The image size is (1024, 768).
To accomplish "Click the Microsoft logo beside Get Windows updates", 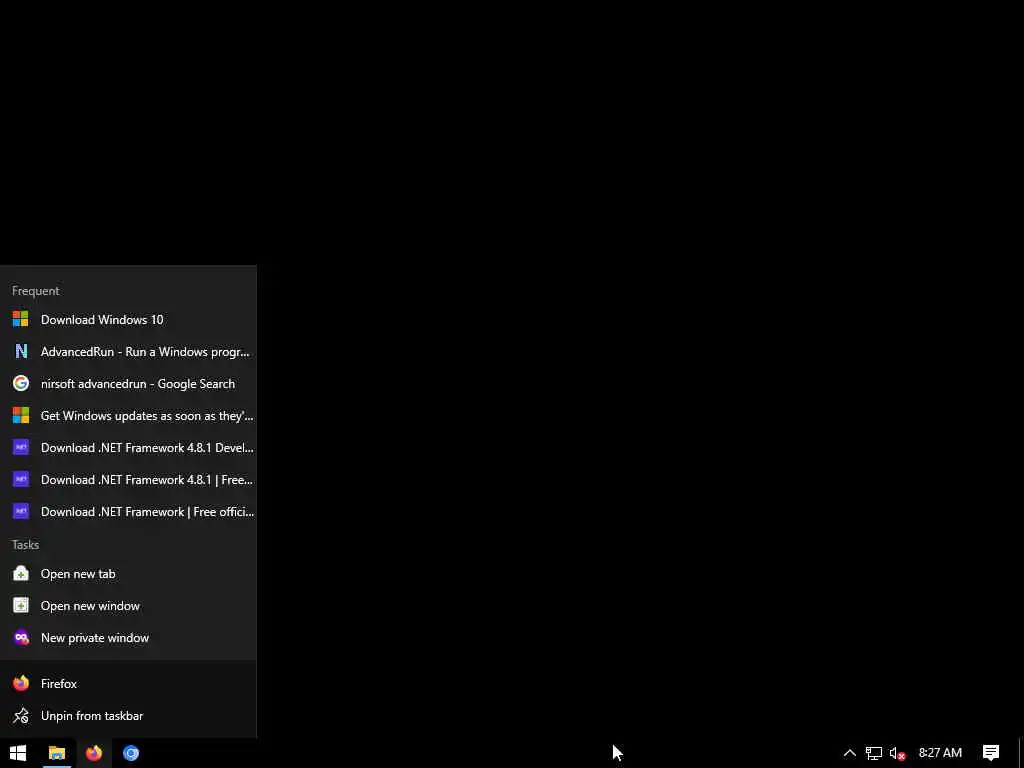I will pos(21,415).
